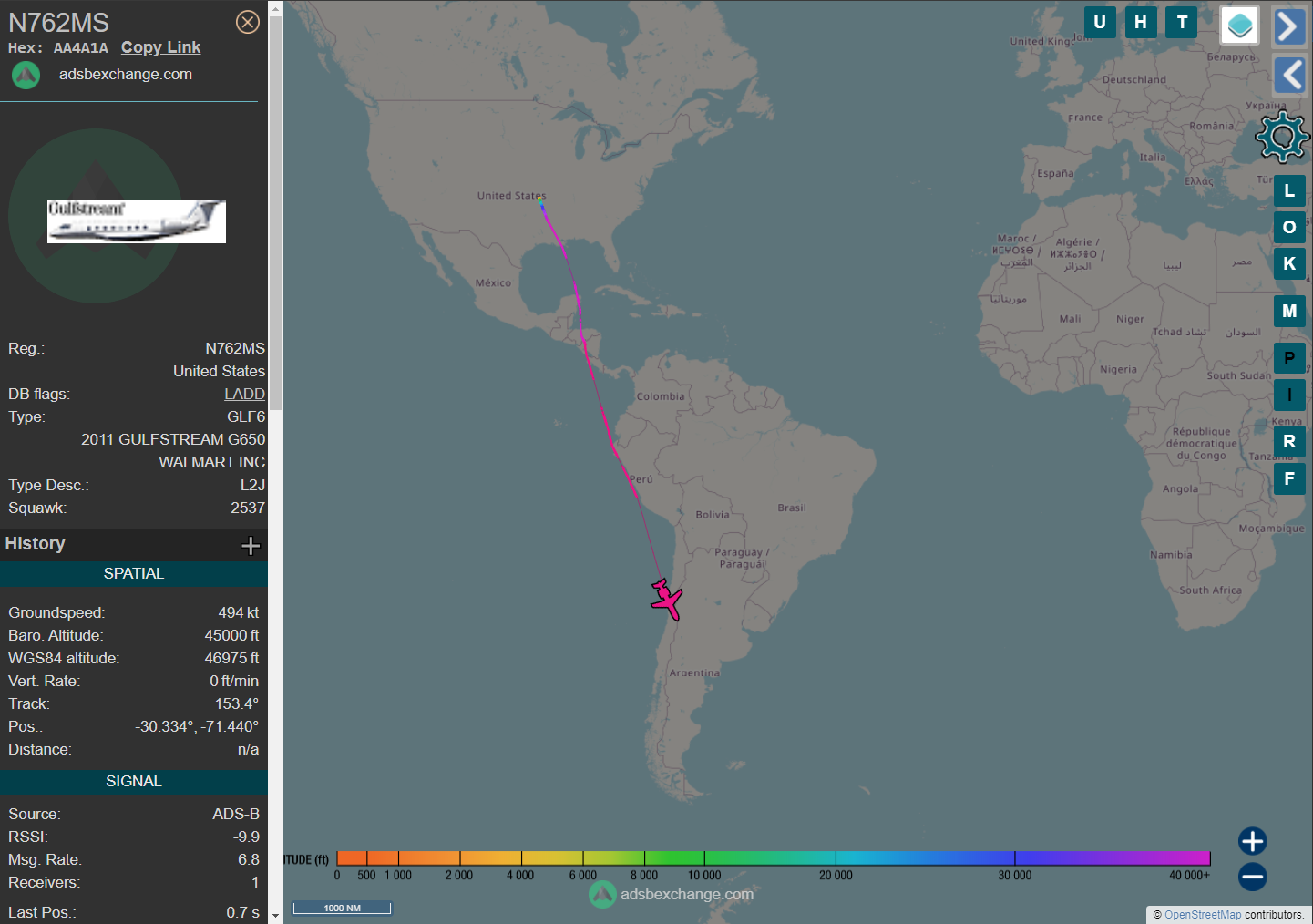Toggle the R button on map sidebar
The width and height of the screenshot is (1313, 924).
tap(1289, 441)
